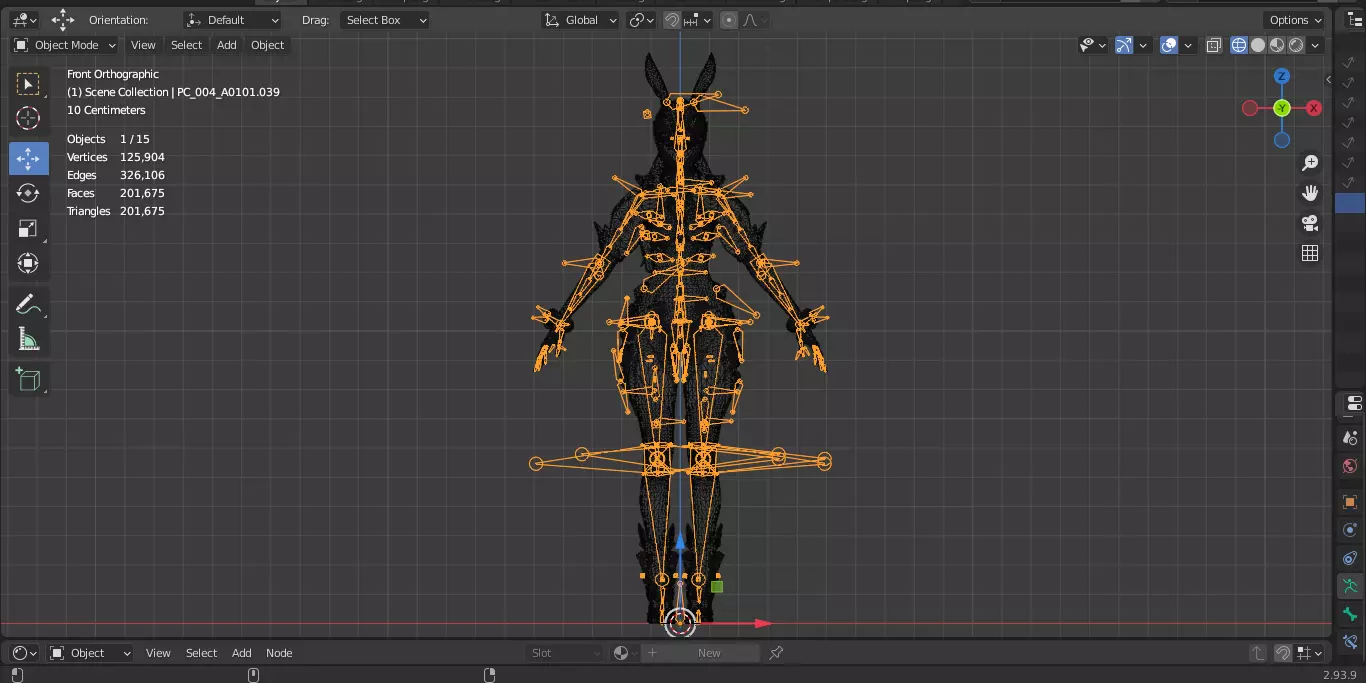Open the overlays options dropdown arrow
This screenshot has width=1366, height=683.
[1187, 45]
